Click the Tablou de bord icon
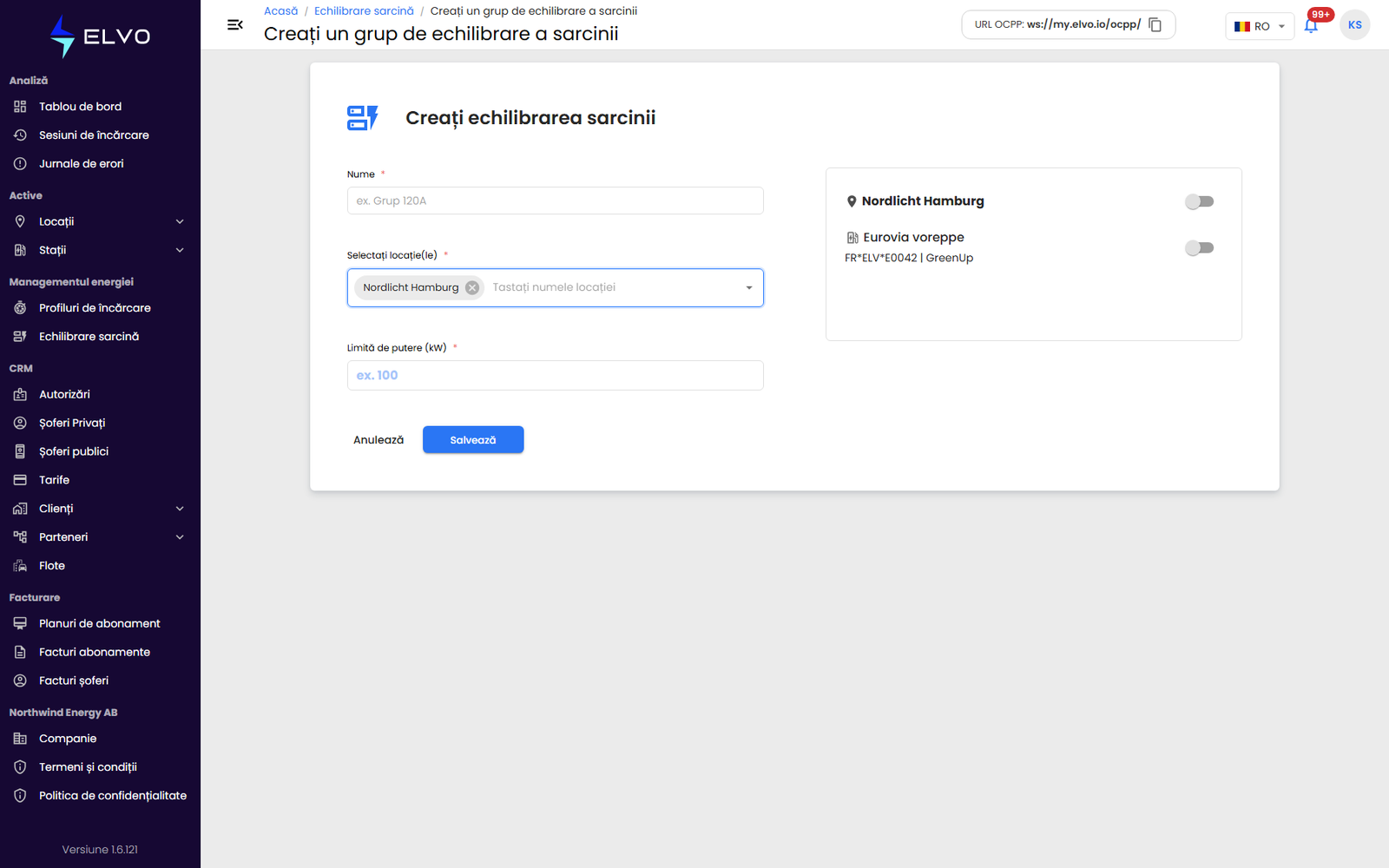Viewport: 1389px width, 868px height. pyautogui.click(x=20, y=107)
